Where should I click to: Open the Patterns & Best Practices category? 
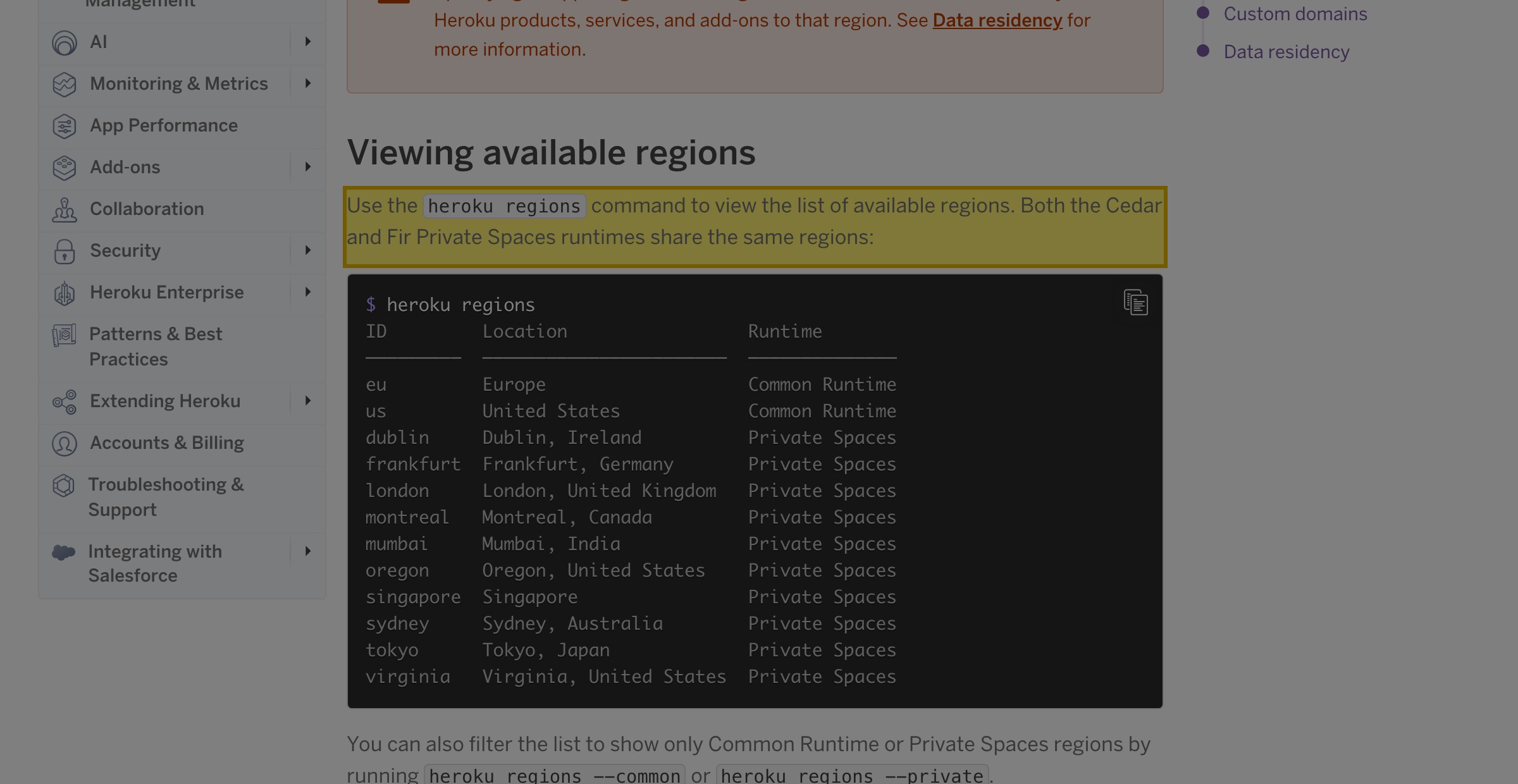tap(156, 346)
